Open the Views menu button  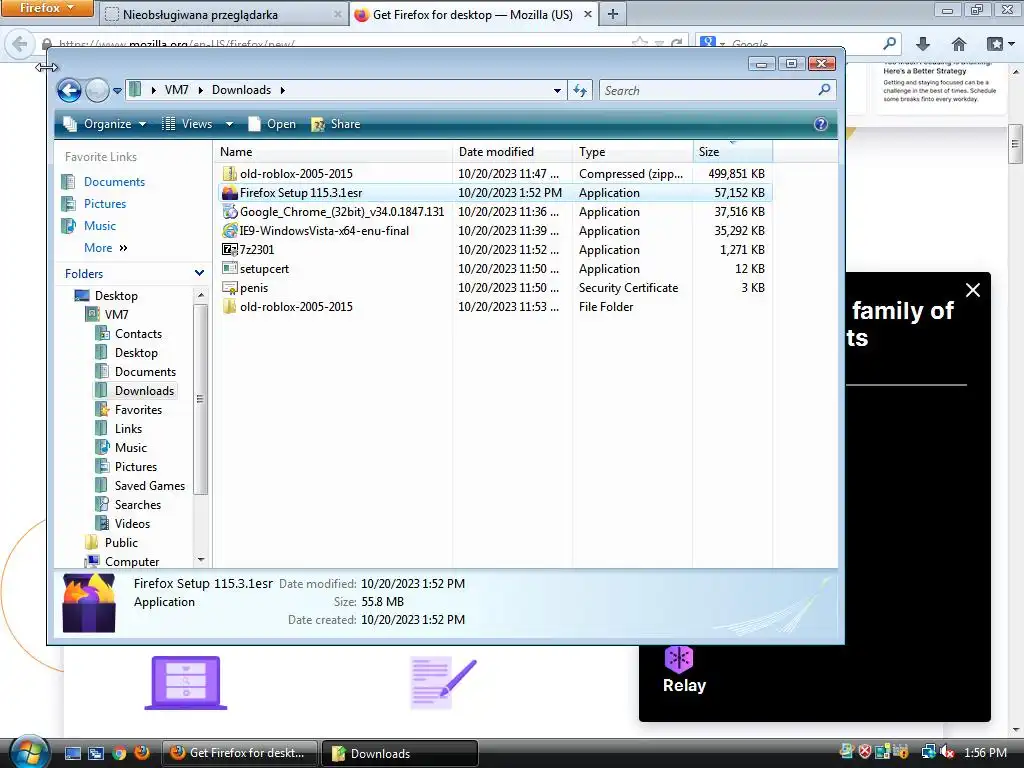coord(187,124)
